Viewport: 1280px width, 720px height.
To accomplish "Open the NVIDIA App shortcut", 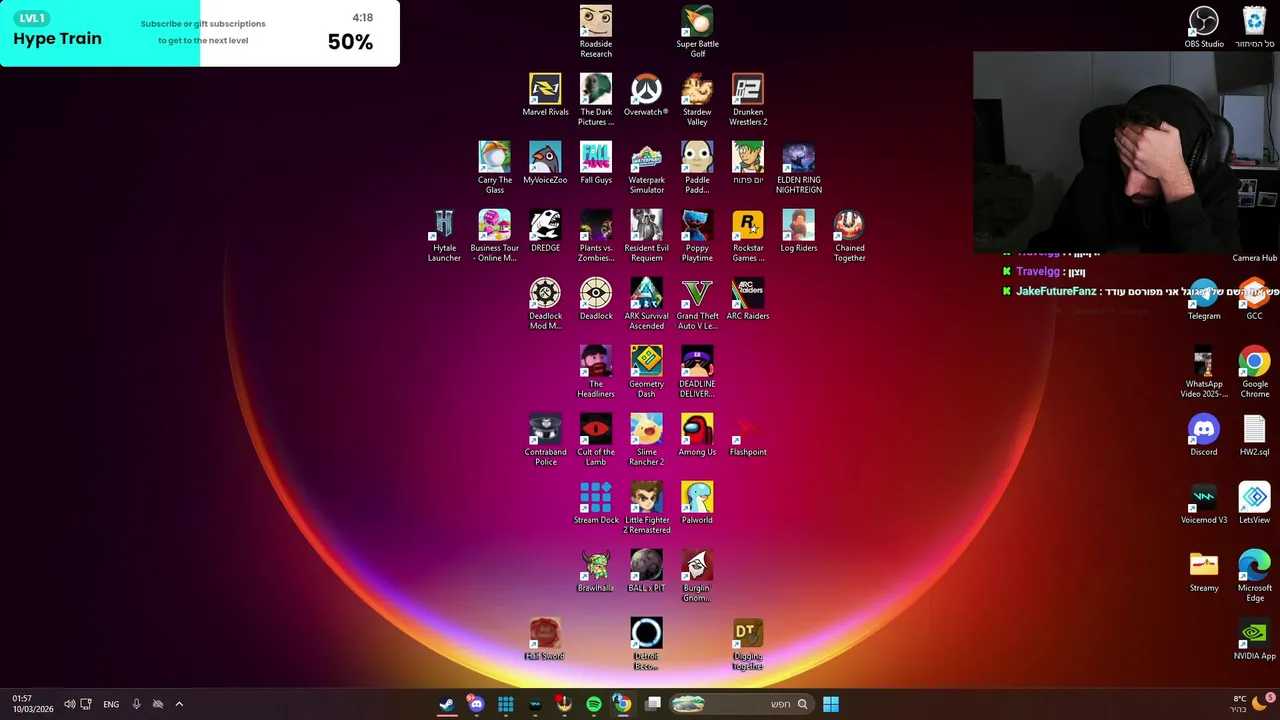I will coord(1254,638).
